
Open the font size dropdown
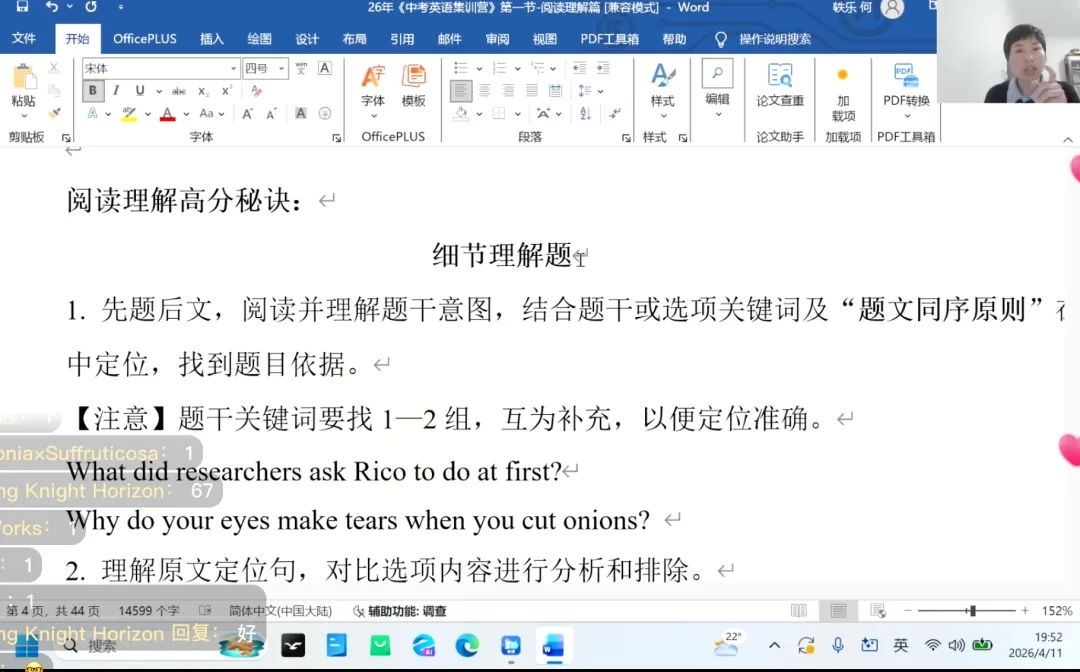pyautogui.click(x=281, y=68)
